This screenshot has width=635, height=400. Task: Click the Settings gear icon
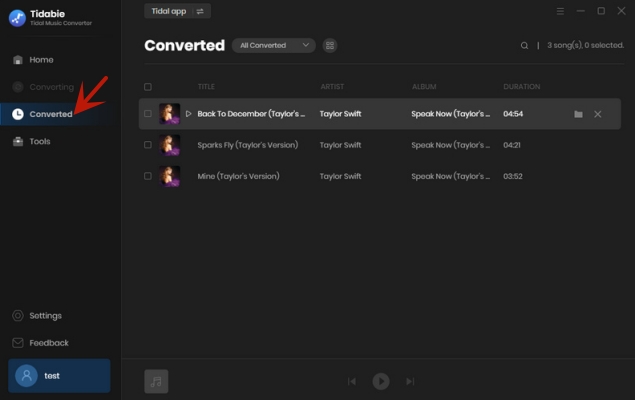click(17, 316)
